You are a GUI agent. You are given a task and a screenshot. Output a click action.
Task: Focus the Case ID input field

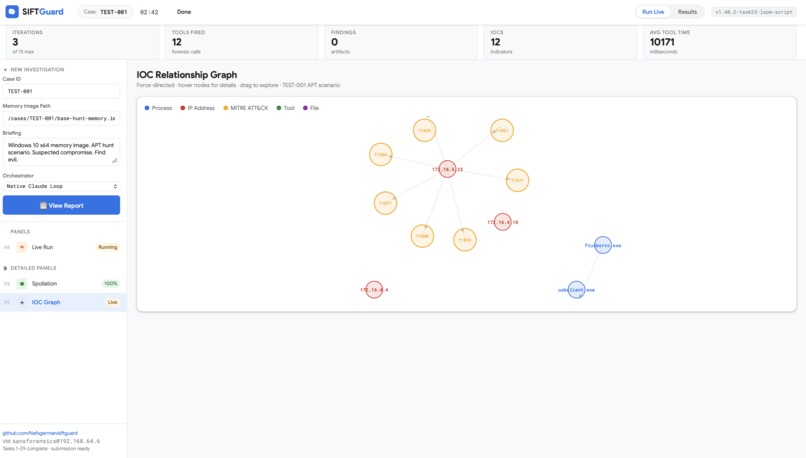click(x=61, y=91)
